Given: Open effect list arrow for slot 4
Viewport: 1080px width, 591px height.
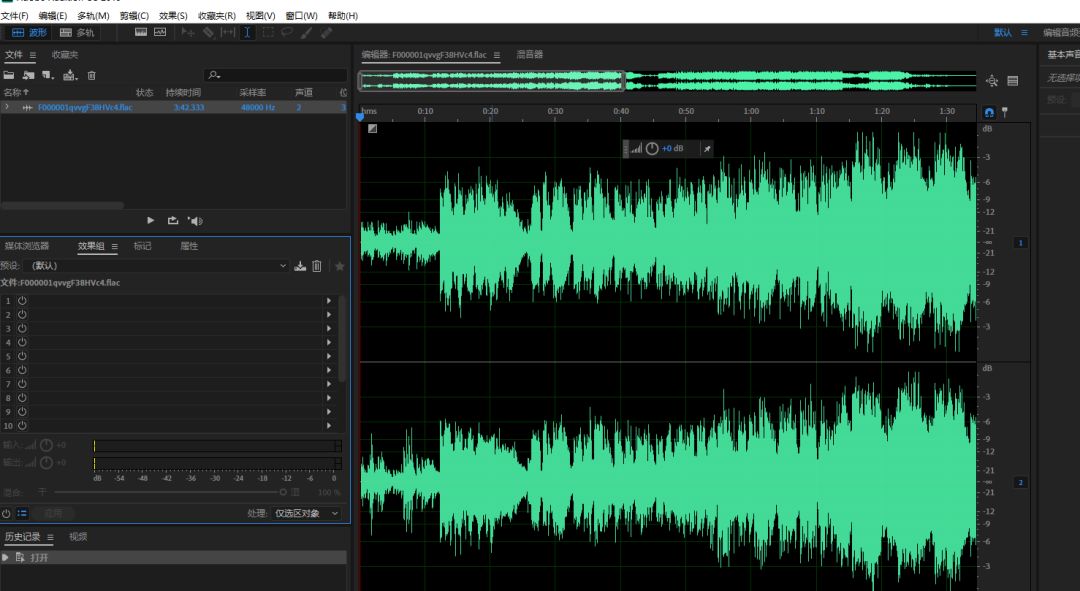Looking at the screenshot, I should coord(329,342).
